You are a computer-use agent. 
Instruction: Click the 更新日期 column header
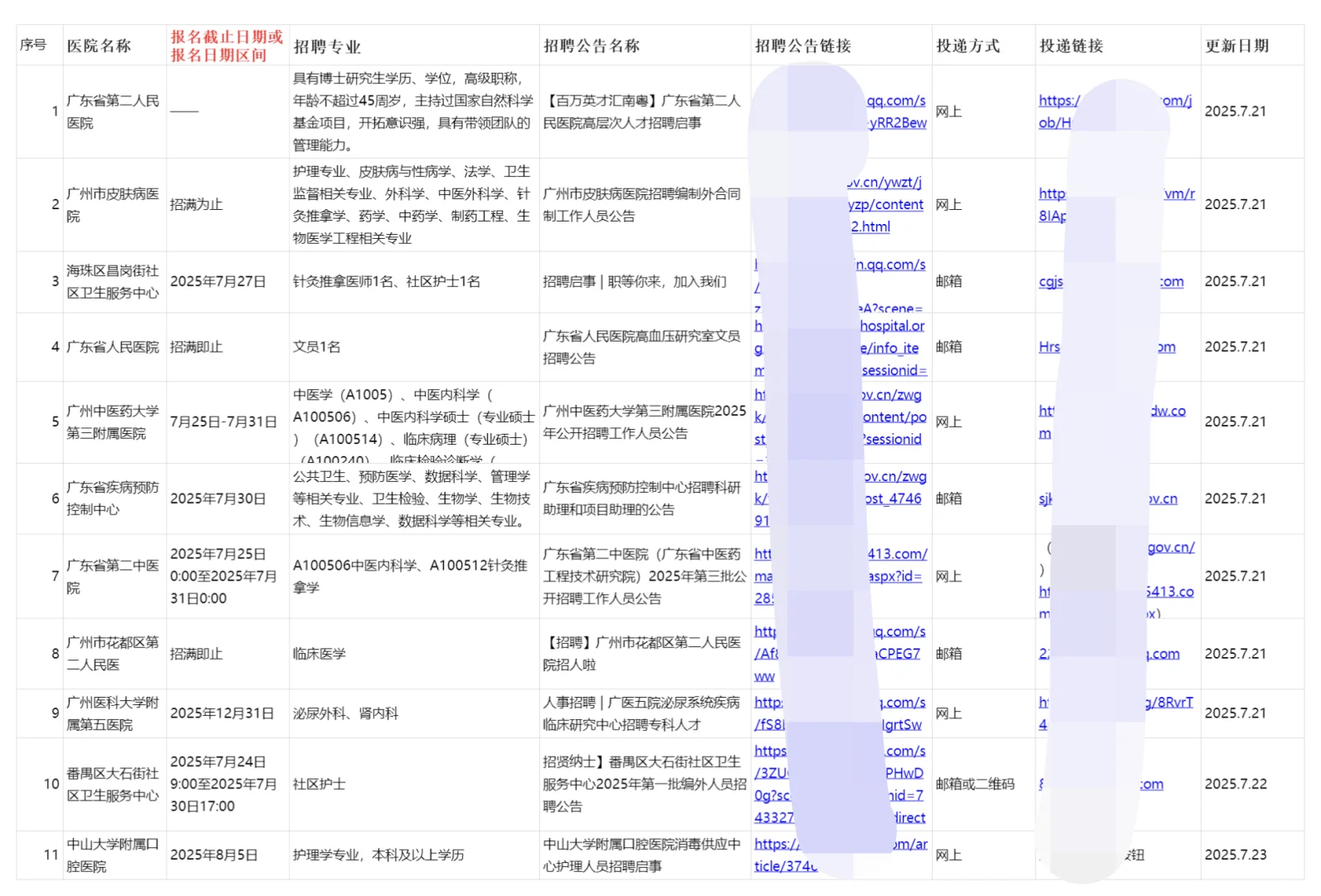click(x=1237, y=46)
